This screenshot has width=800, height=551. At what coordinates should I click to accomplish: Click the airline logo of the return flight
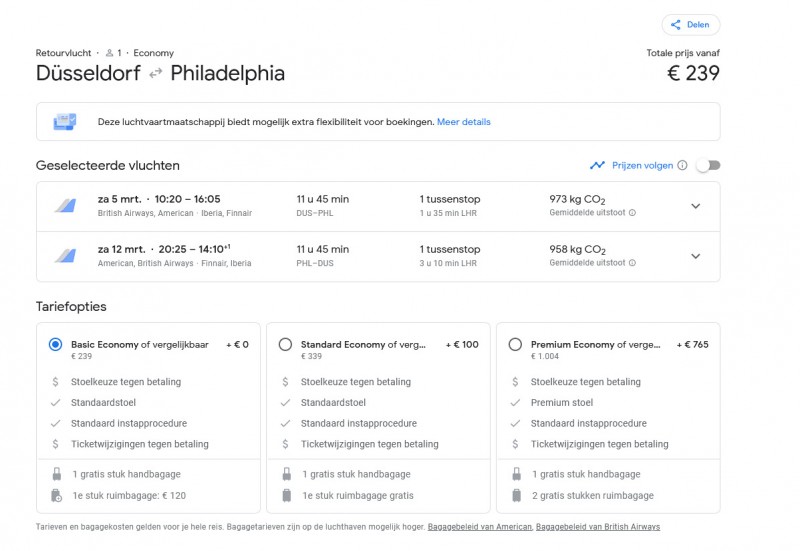[65, 256]
